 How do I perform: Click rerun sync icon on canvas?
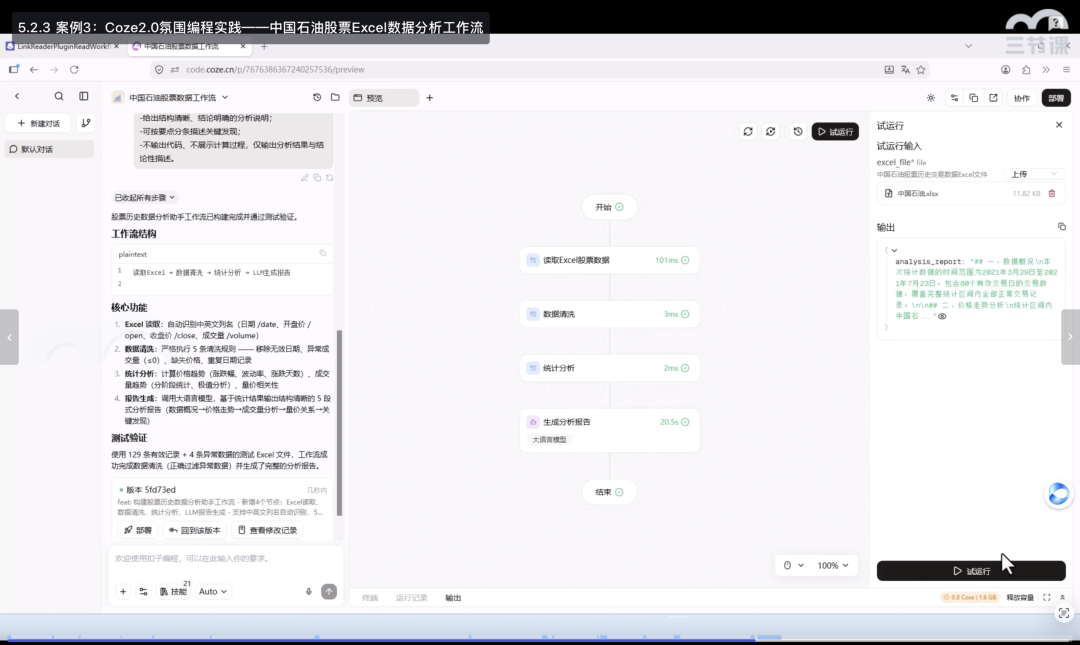click(x=771, y=131)
